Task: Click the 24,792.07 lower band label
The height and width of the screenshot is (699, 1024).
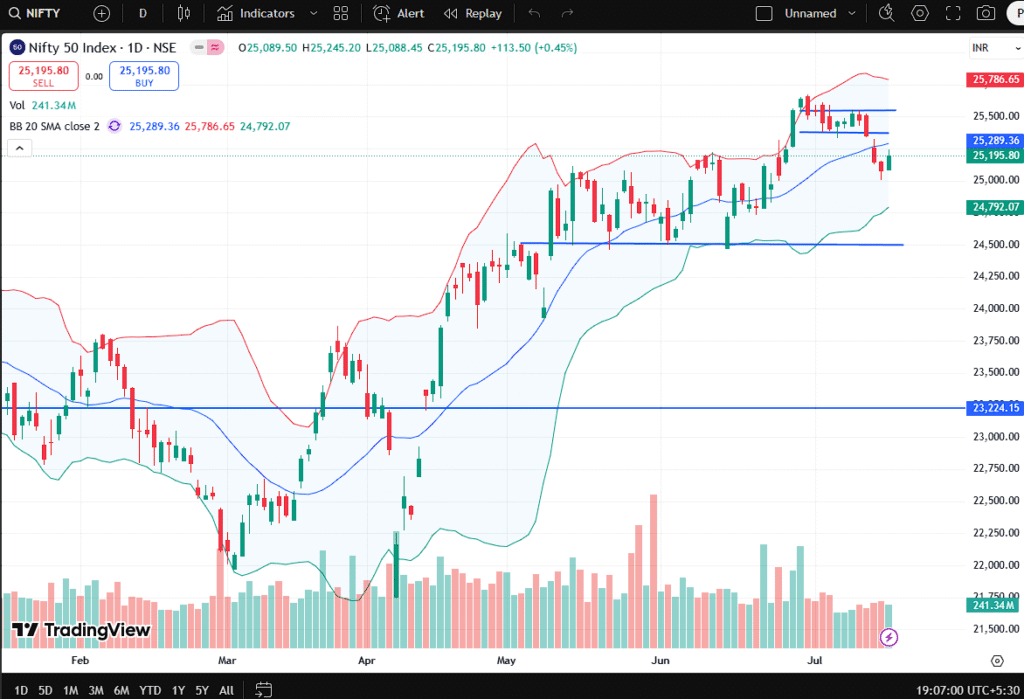Action: click(995, 207)
